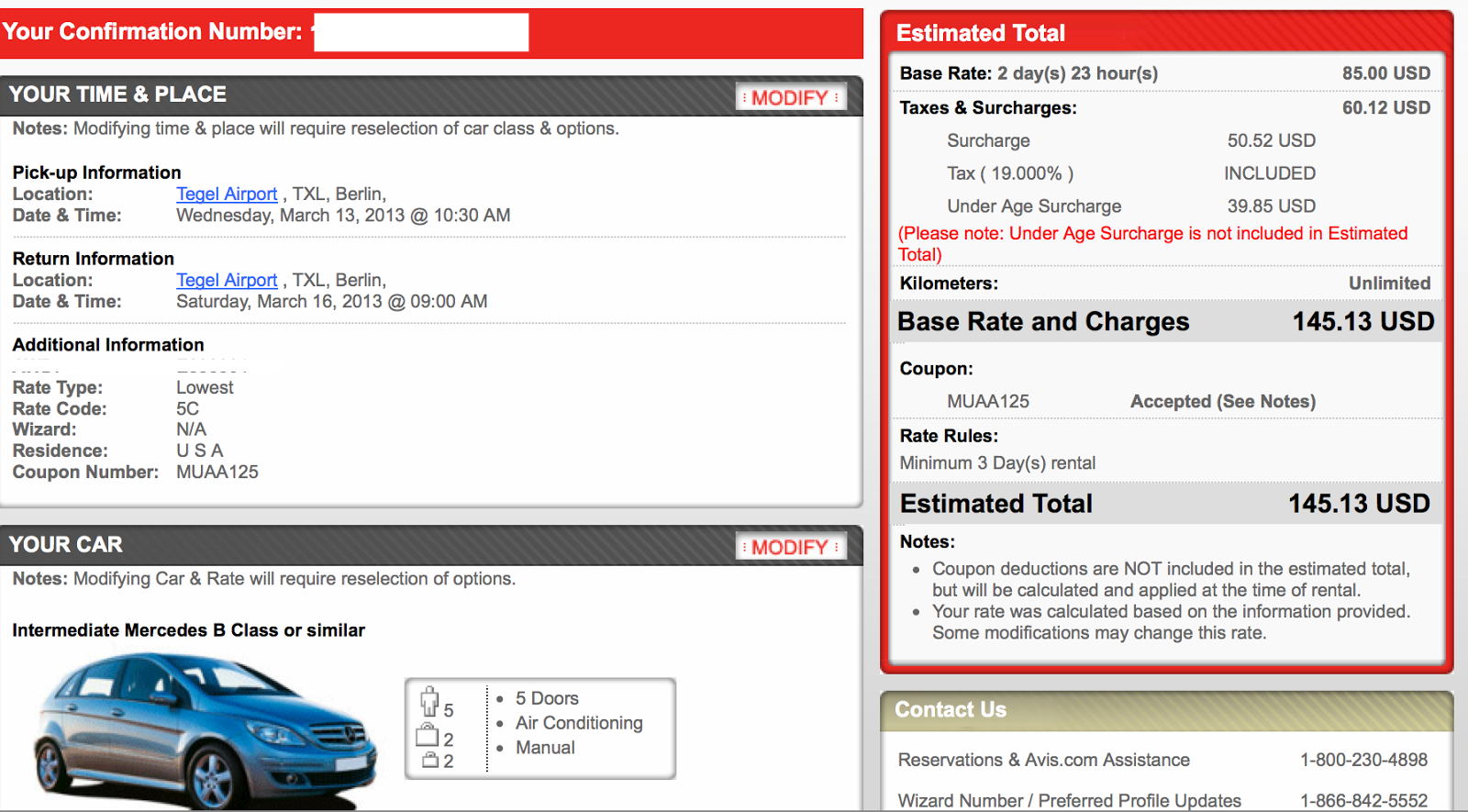The image size is (1468, 812).
Task: Click the 'Air Conditioning' feature
Action: [579, 723]
